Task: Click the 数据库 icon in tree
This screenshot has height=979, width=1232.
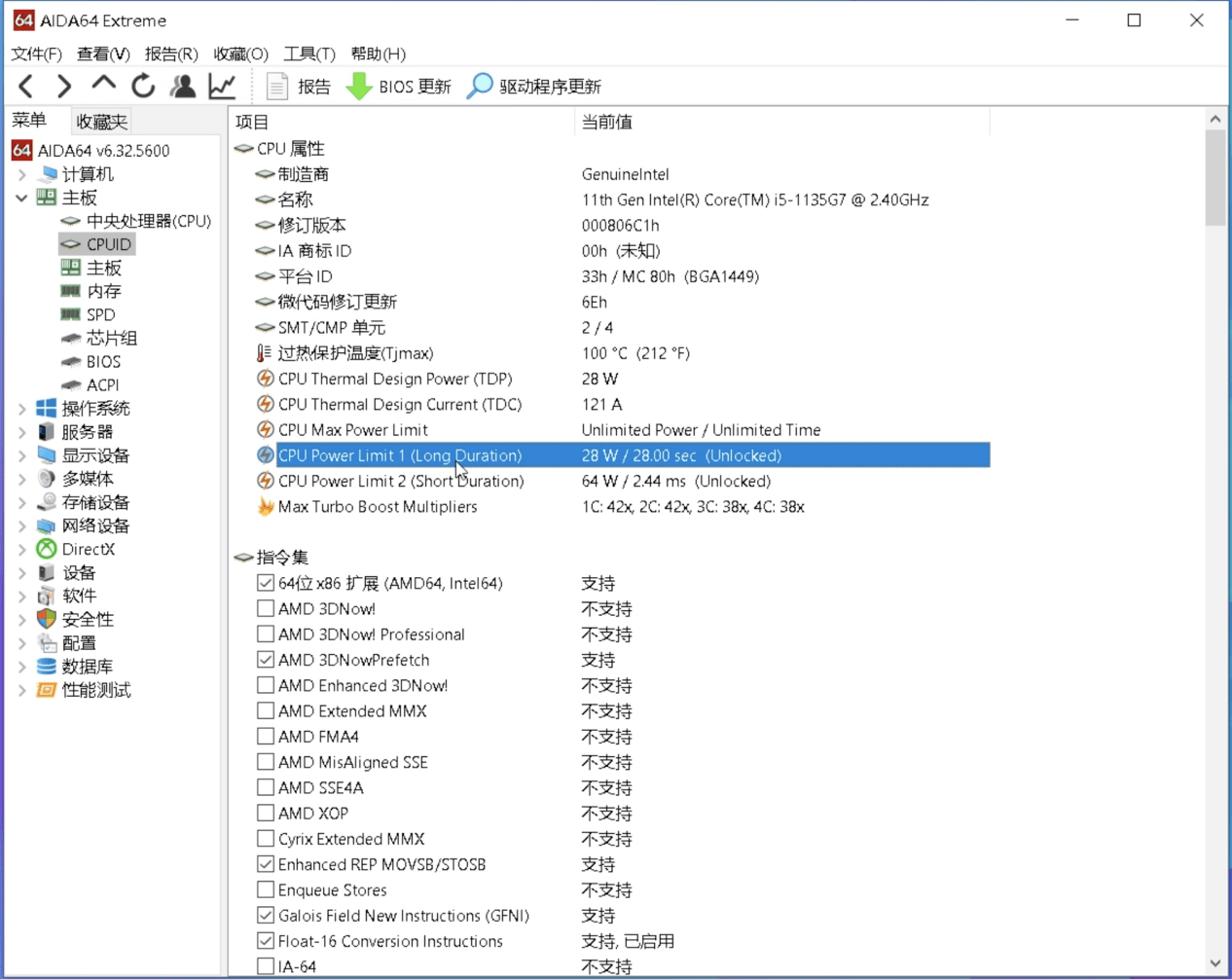Action: click(47, 666)
